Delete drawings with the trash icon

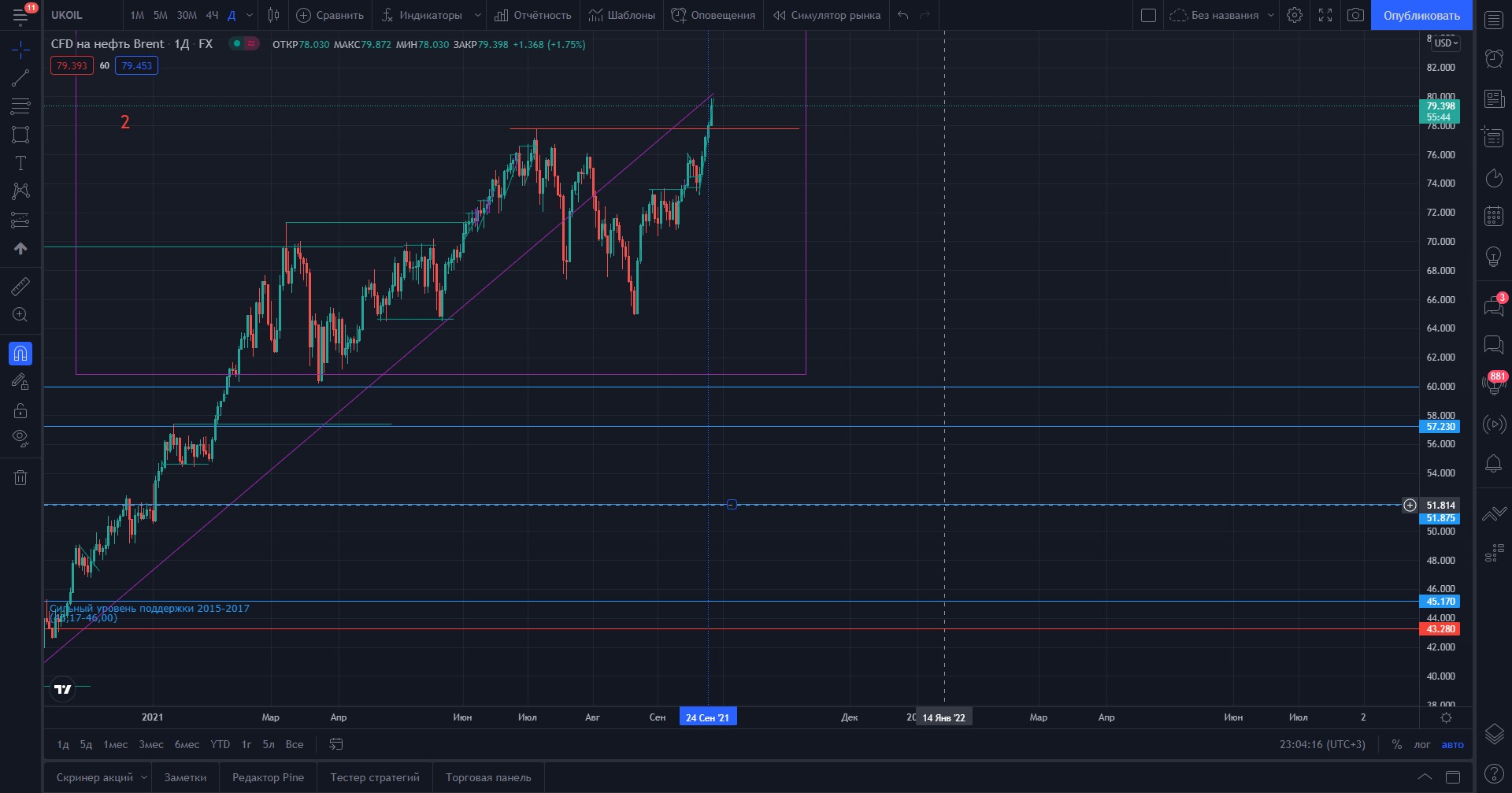click(x=20, y=477)
